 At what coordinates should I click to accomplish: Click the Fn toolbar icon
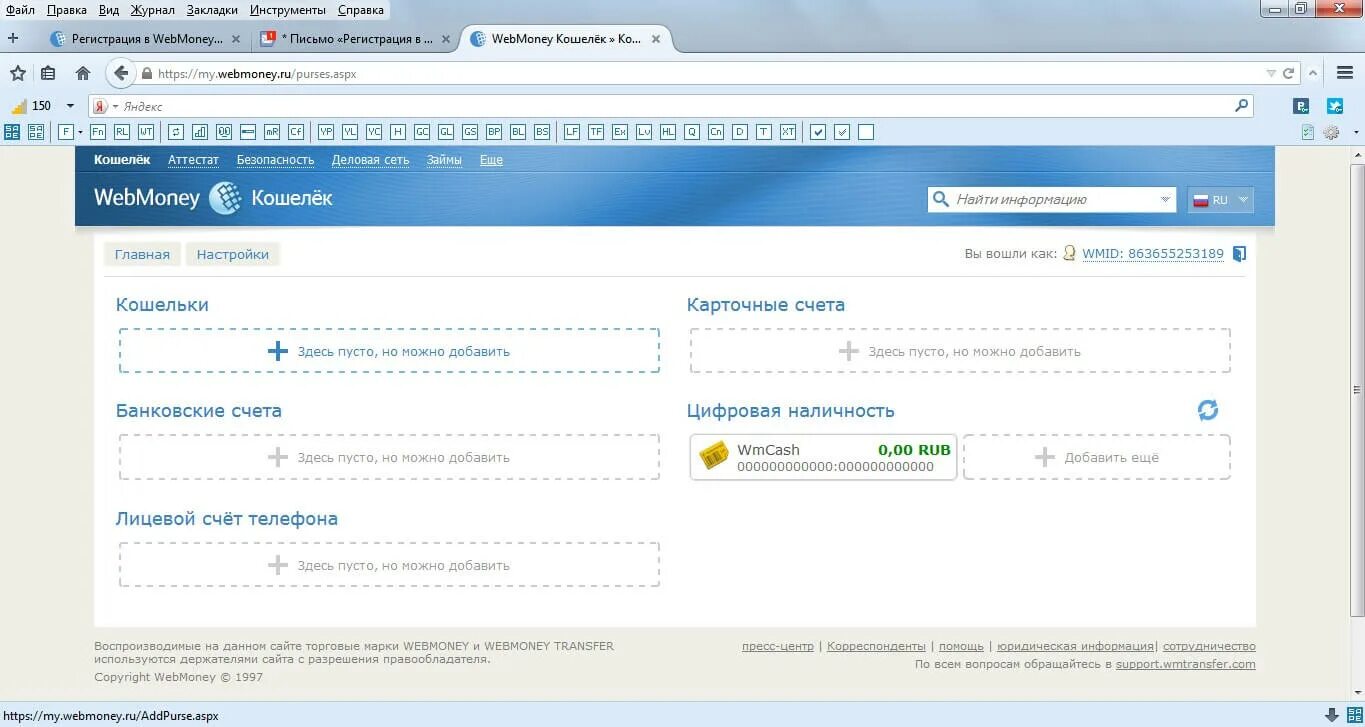pyautogui.click(x=97, y=132)
